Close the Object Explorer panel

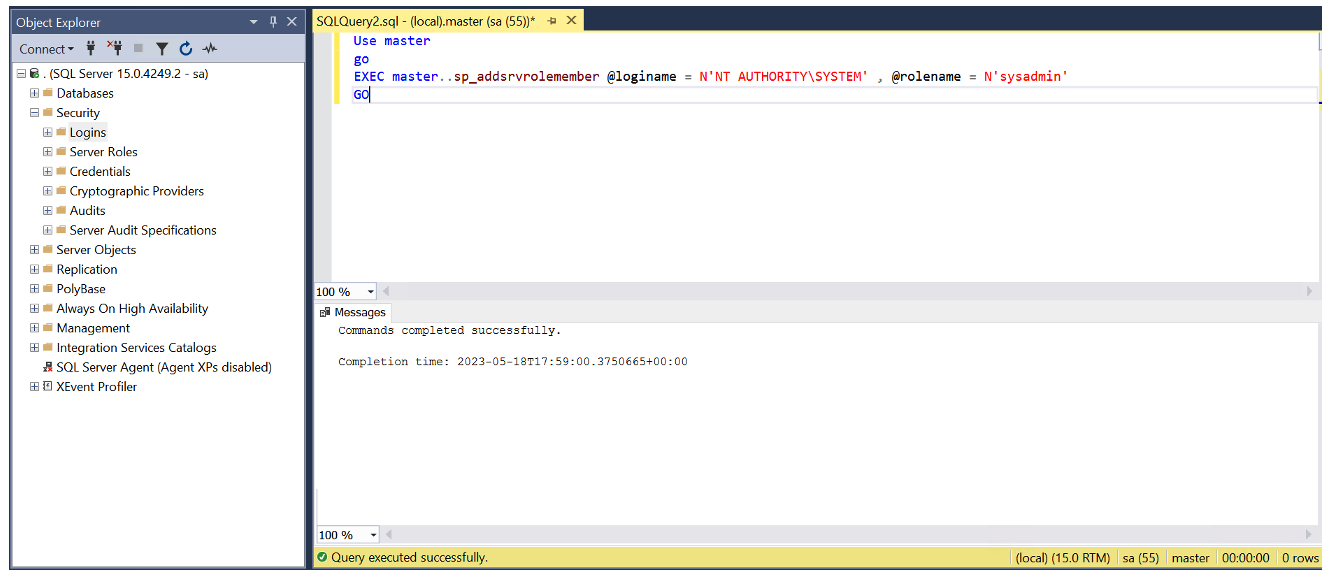(x=292, y=22)
